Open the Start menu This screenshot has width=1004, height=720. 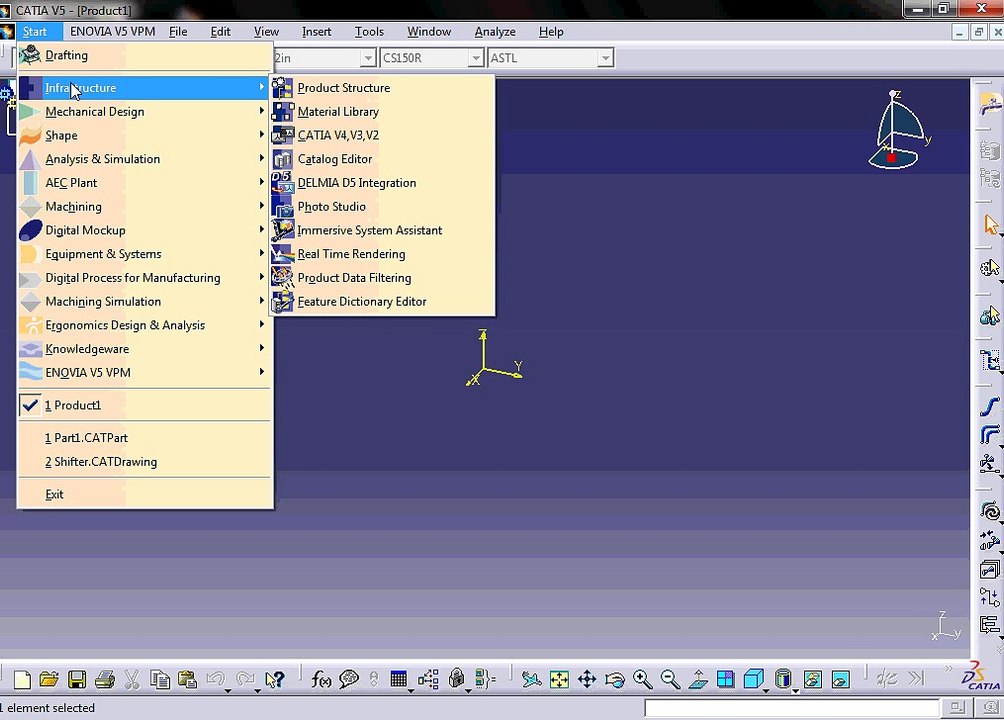(35, 31)
